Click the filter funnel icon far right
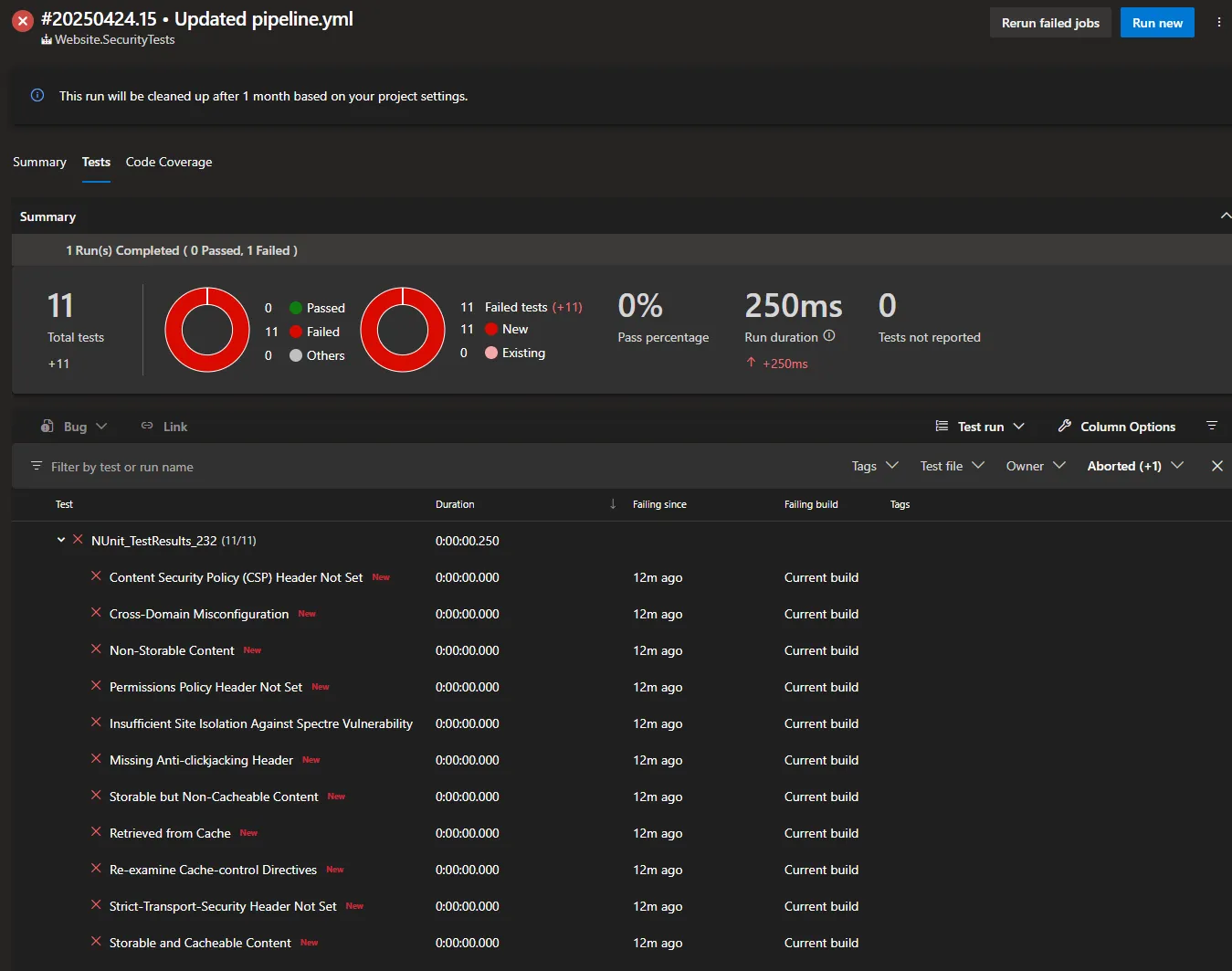1232x971 pixels. [x=1213, y=426]
